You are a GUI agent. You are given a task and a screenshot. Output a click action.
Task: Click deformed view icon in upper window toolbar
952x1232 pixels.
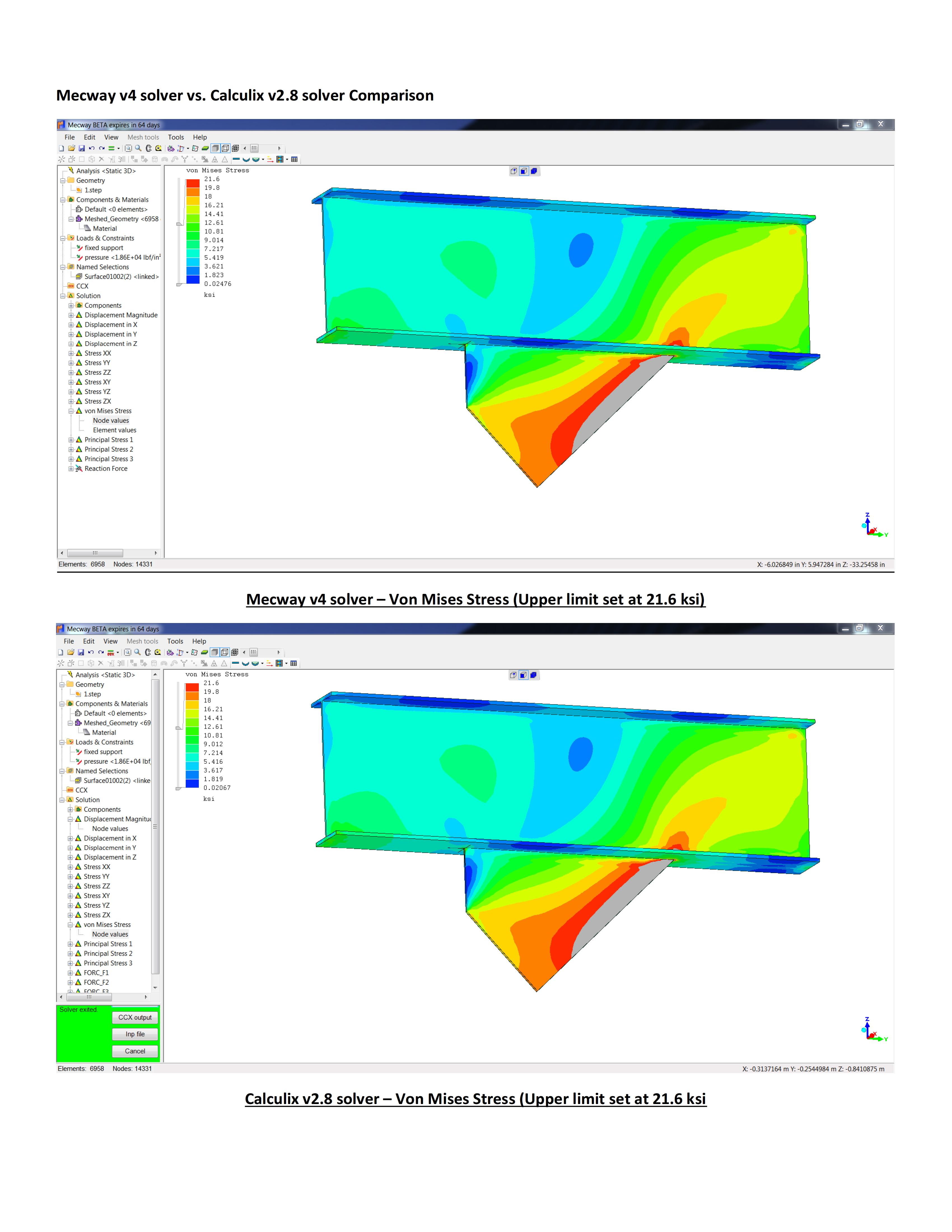246,160
